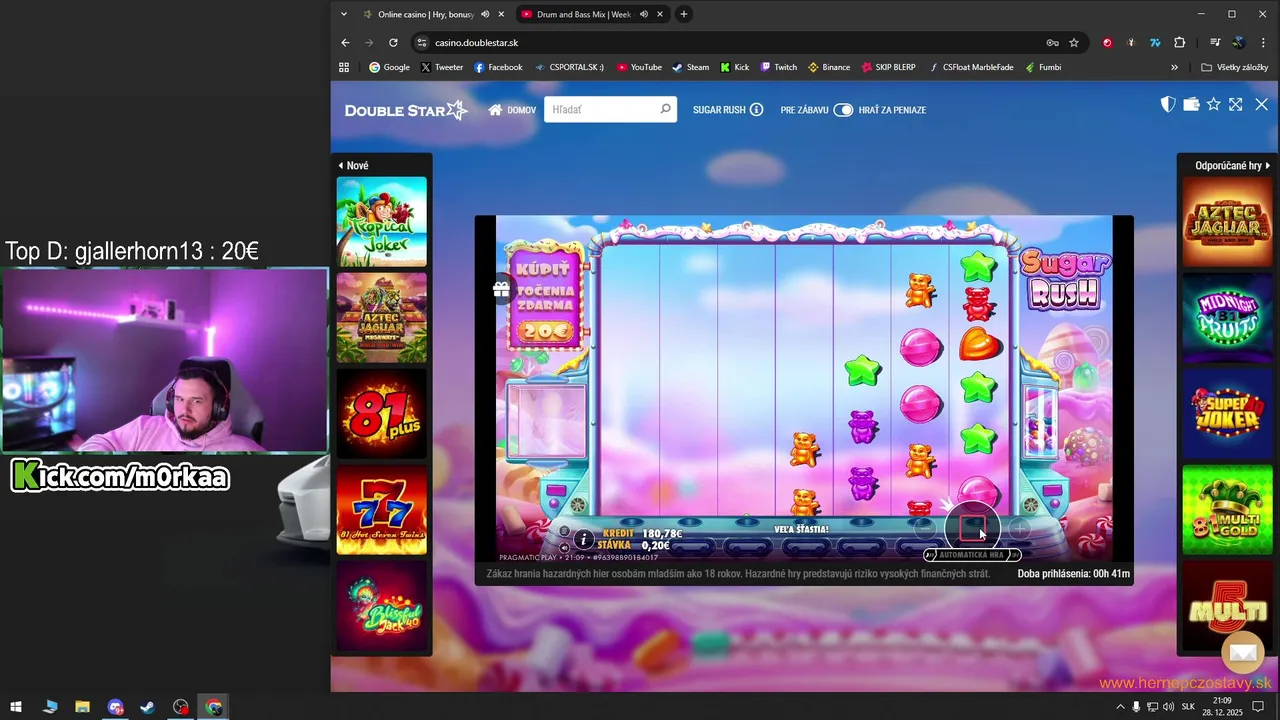Open the YouTube bookmark
The width and height of the screenshot is (1280, 720).
639,67
